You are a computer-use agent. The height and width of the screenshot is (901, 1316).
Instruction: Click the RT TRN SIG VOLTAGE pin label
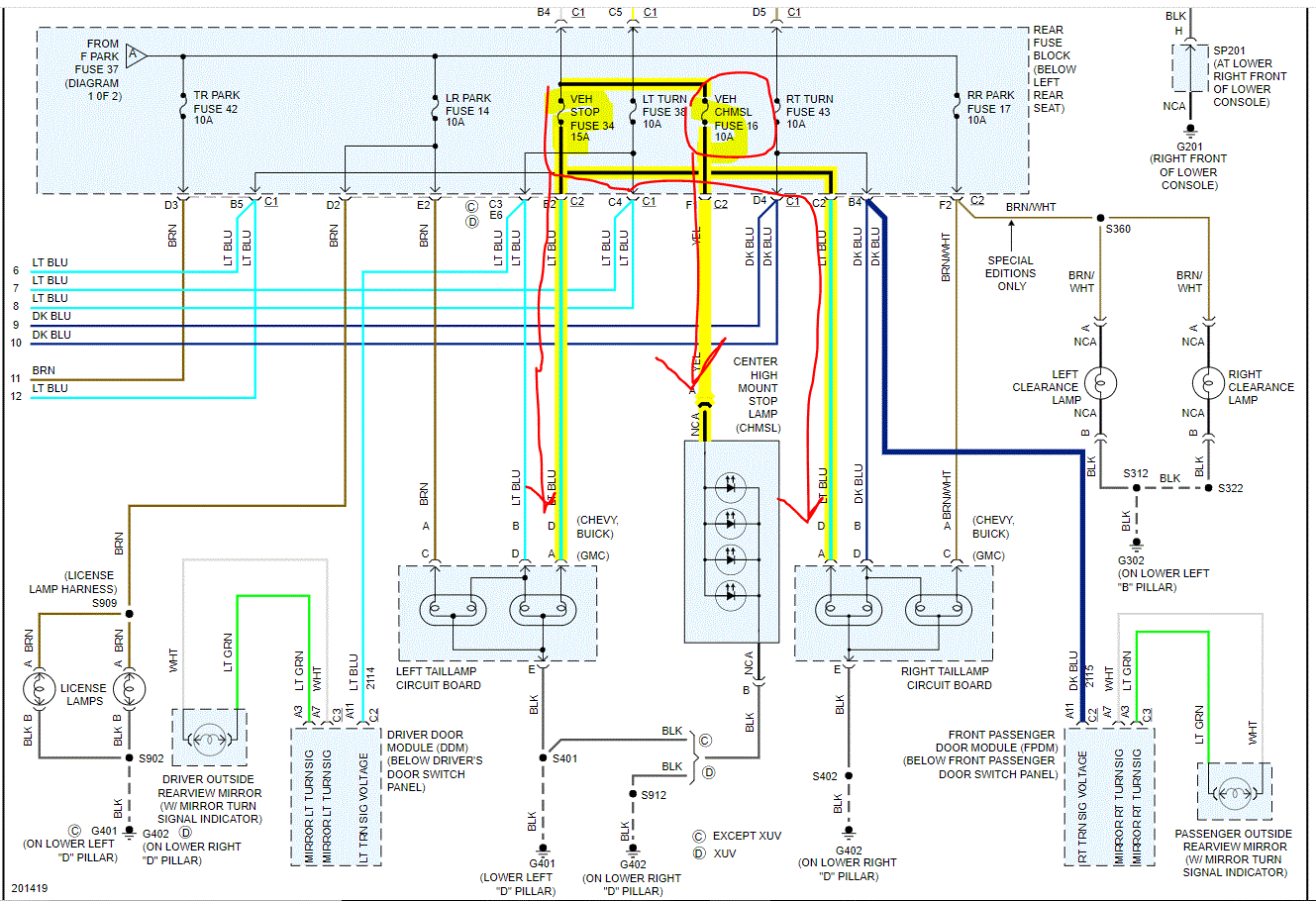(x=1082, y=808)
